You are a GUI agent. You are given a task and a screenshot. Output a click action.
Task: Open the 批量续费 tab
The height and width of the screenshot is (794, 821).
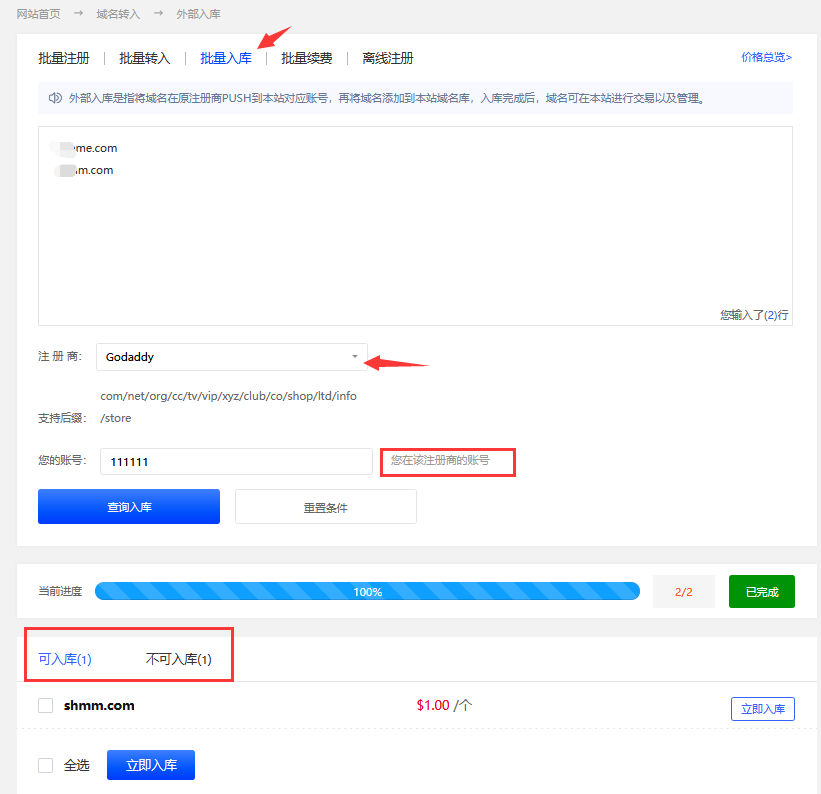307,58
